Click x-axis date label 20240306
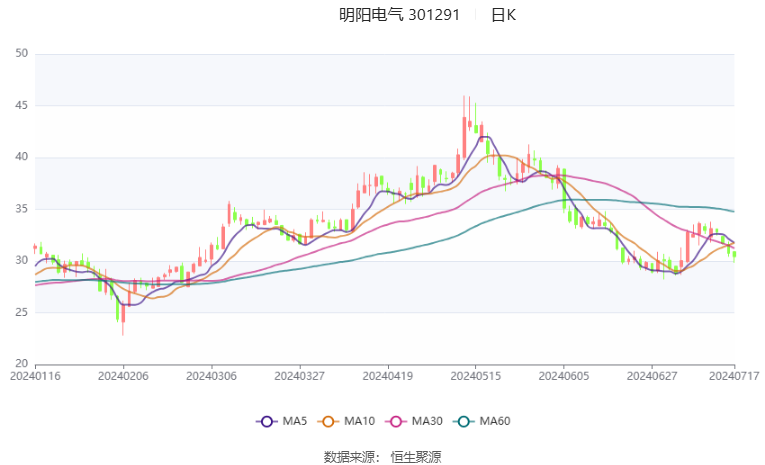765x465 pixels. tap(211, 376)
